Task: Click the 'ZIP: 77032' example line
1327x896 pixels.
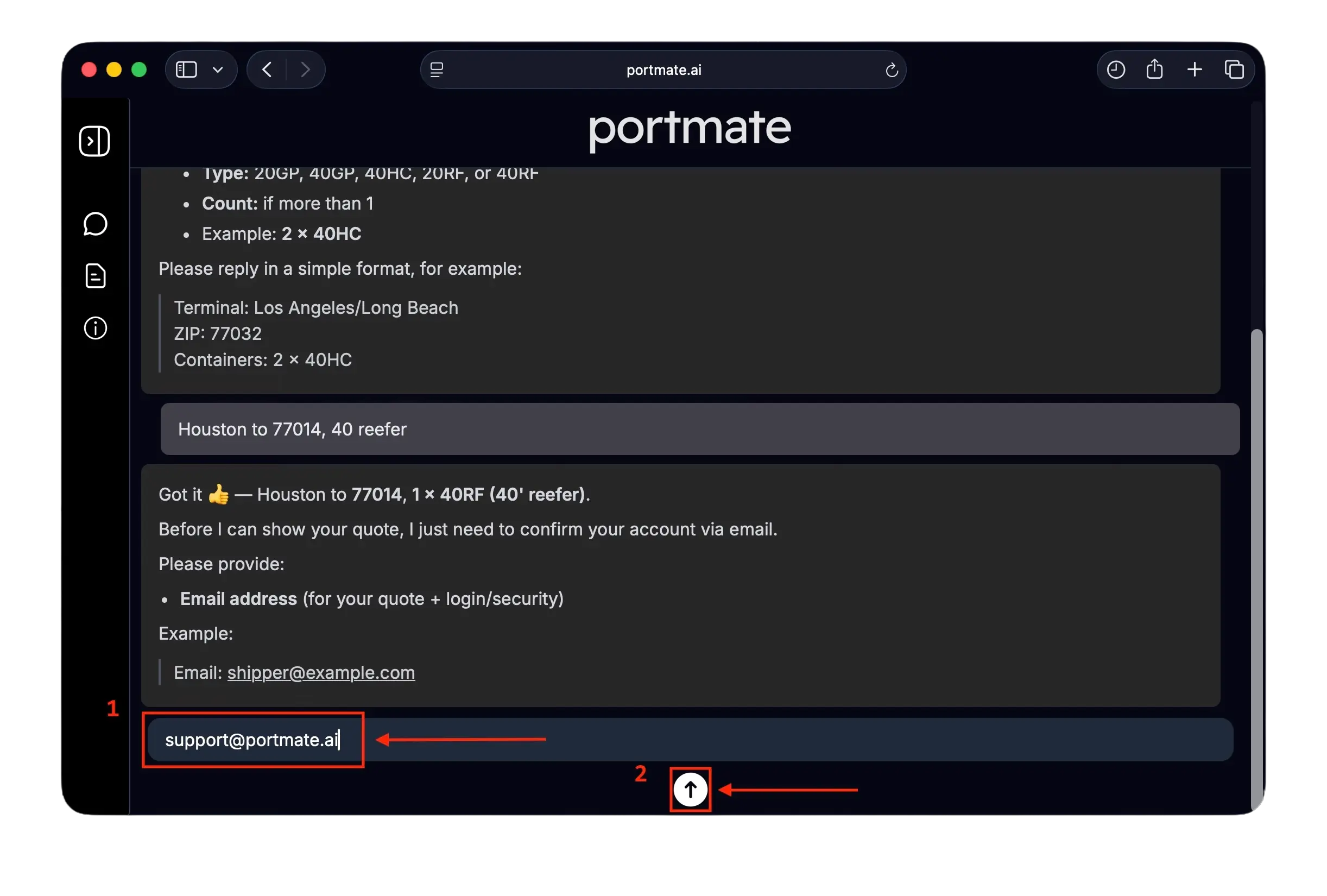Action: [218, 333]
